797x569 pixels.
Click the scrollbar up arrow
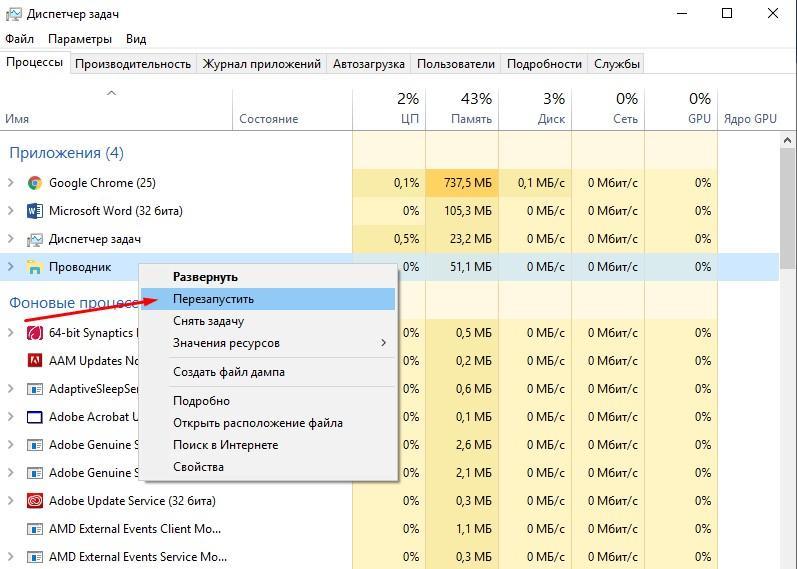tap(788, 140)
